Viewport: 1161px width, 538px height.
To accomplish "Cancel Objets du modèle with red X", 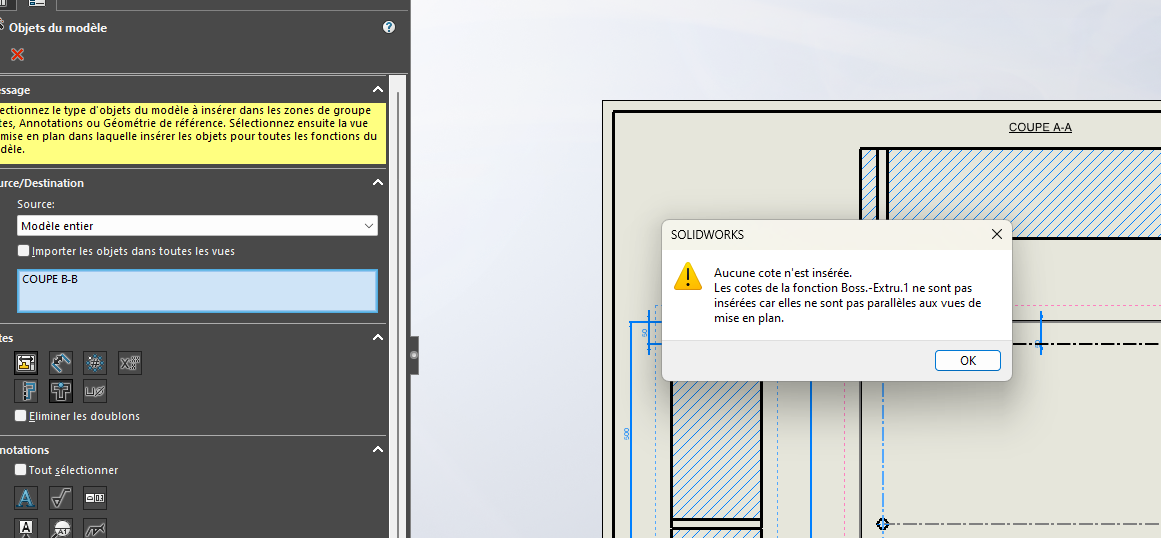I will (x=17, y=55).
